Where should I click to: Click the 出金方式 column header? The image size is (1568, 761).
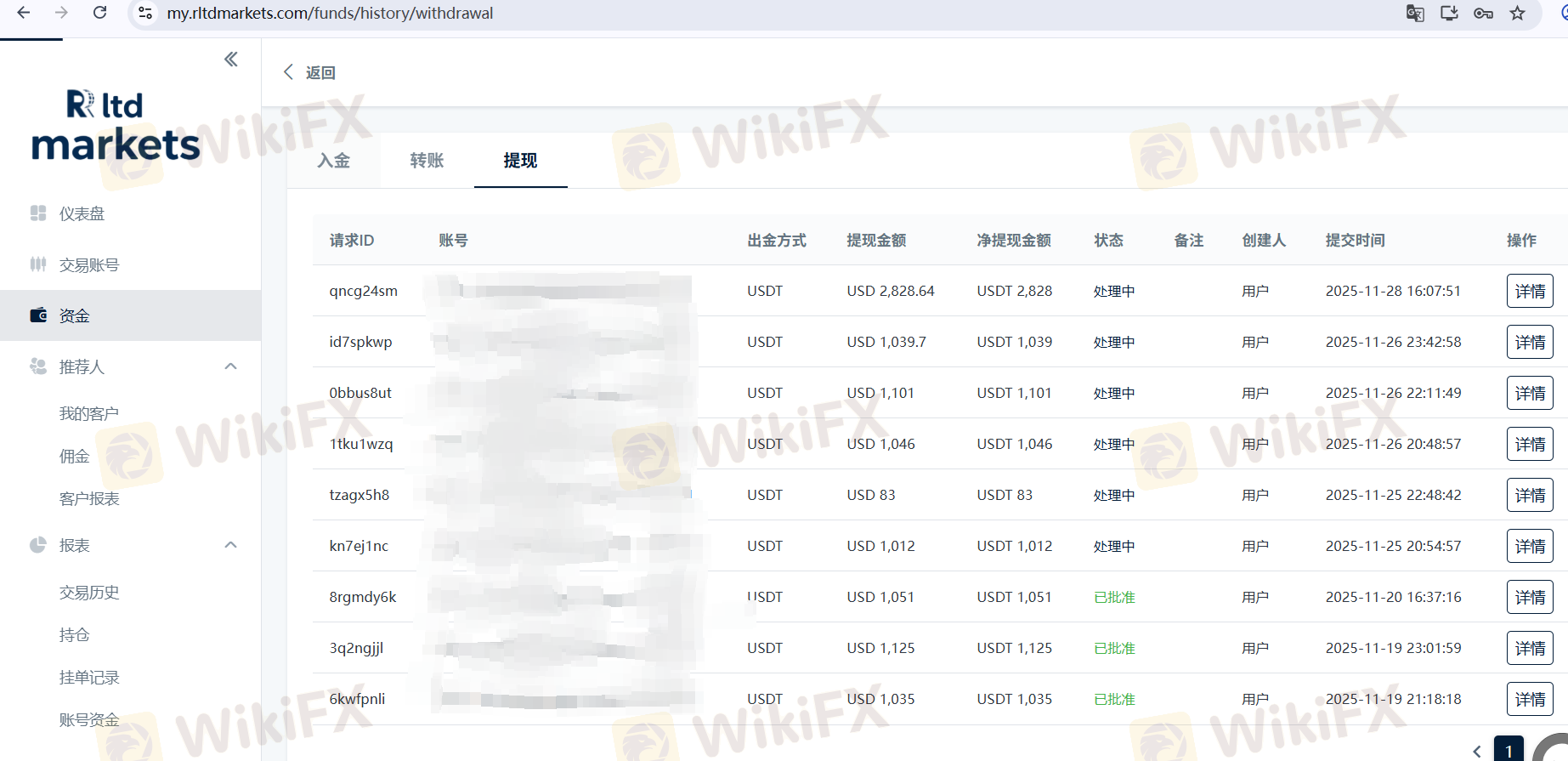(777, 241)
